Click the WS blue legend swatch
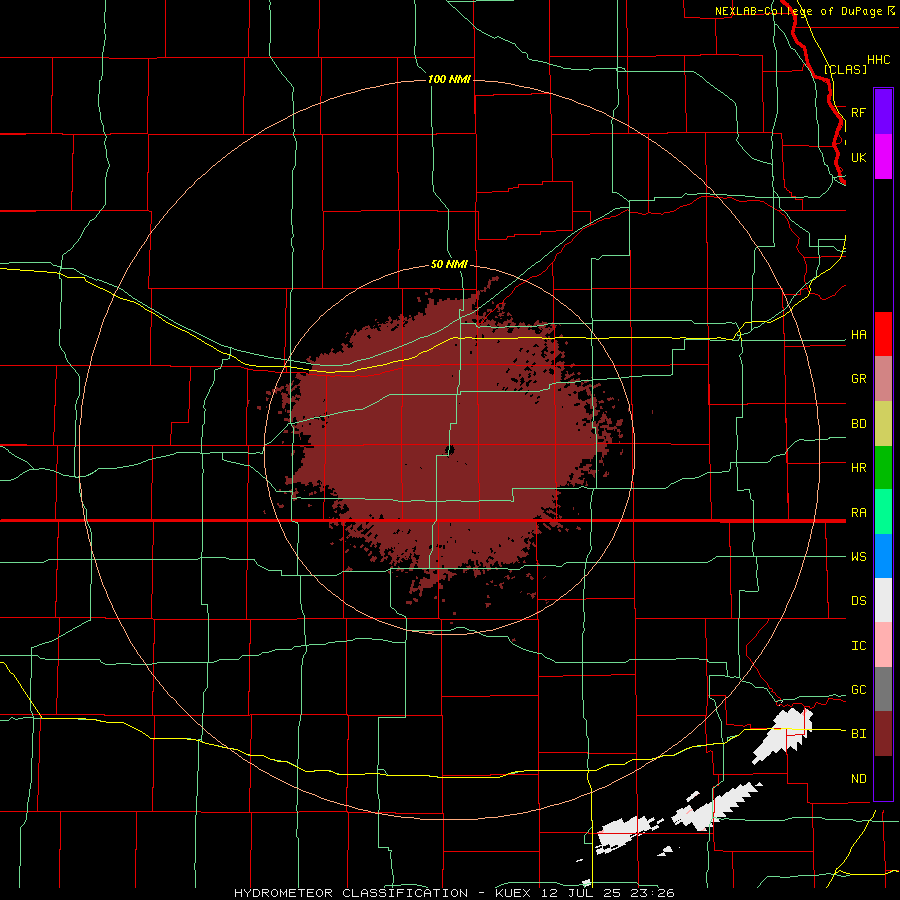Screen dimensions: 900x900 [x=883, y=556]
